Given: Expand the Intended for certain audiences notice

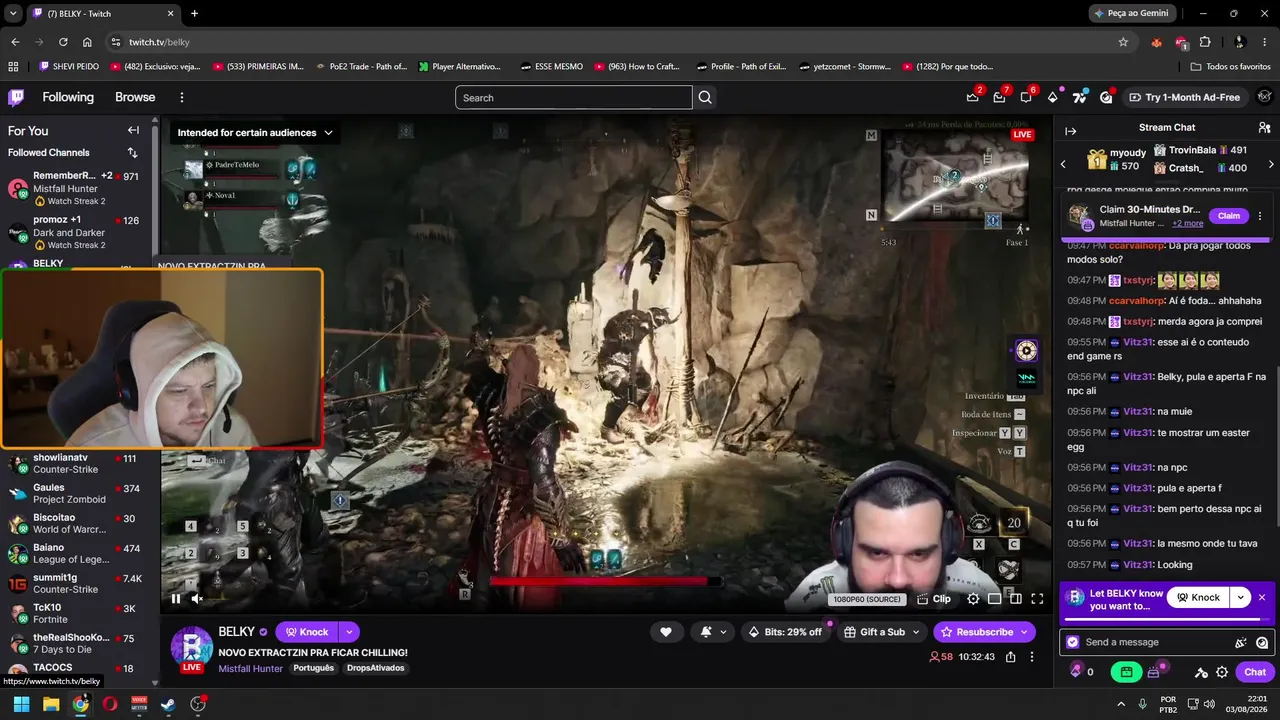Looking at the screenshot, I should 255,132.
